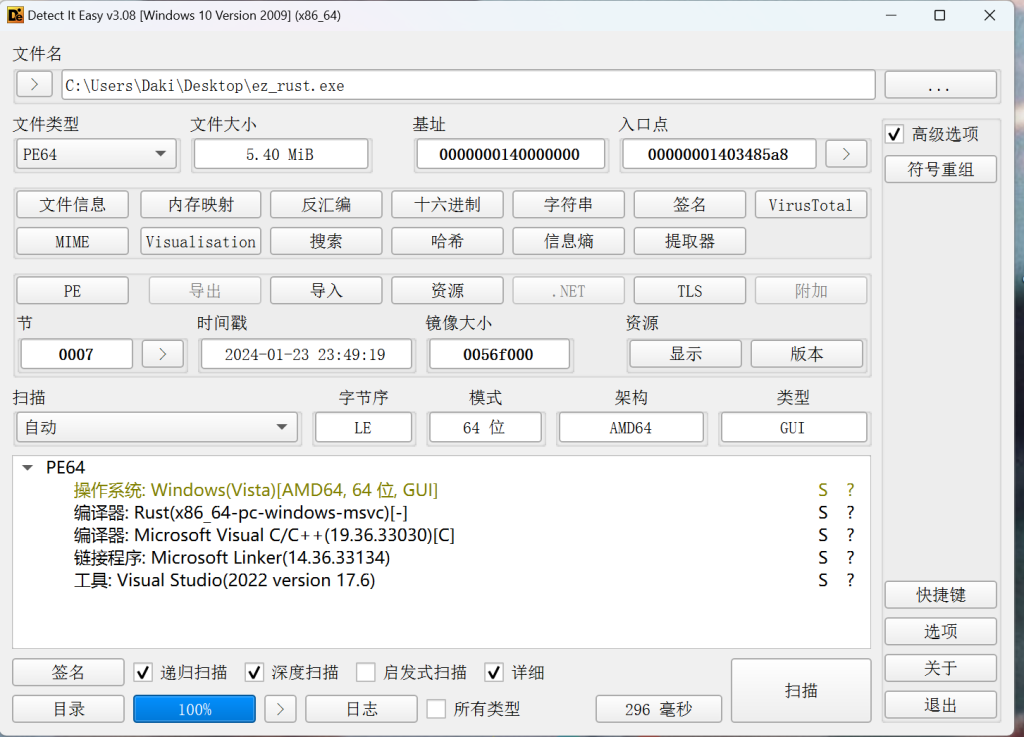Click the arrow button next to progress bar
1024x737 pixels.
[280, 709]
